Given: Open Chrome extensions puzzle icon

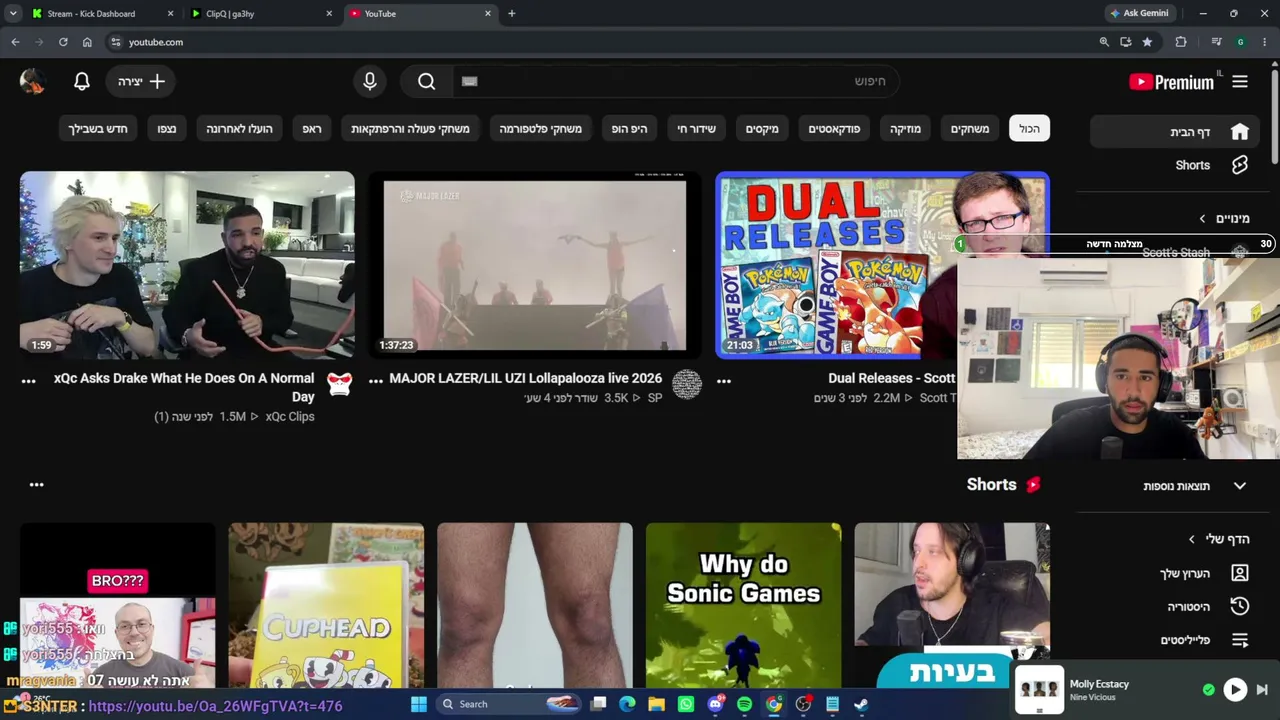Looking at the screenshot, I should [x=1181, y=42].
